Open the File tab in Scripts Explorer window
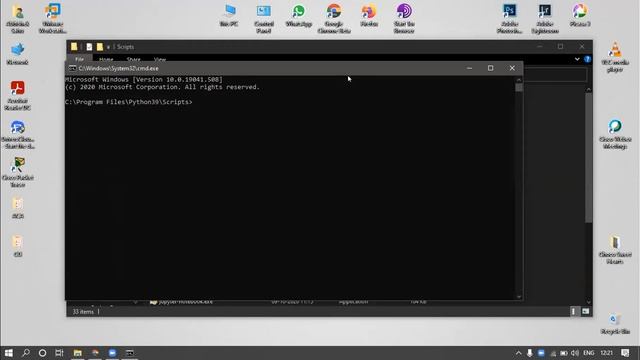This screenshot has height=360, width=640. tap(80, 59)
